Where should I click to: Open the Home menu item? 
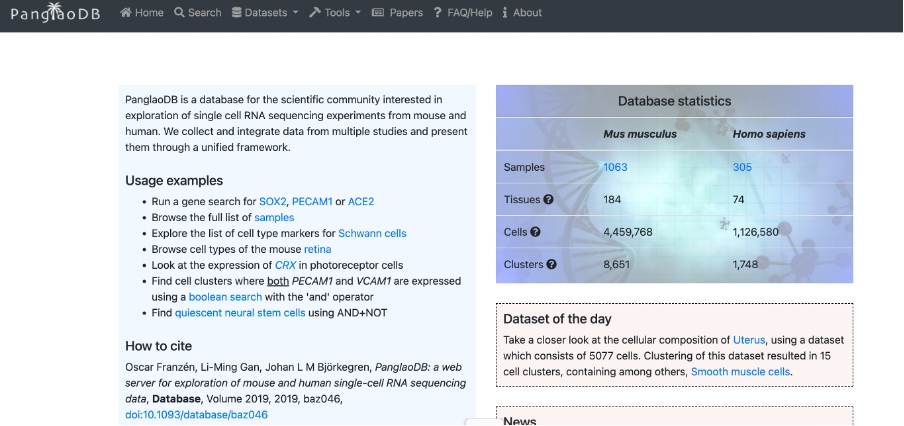pos(142,12)
